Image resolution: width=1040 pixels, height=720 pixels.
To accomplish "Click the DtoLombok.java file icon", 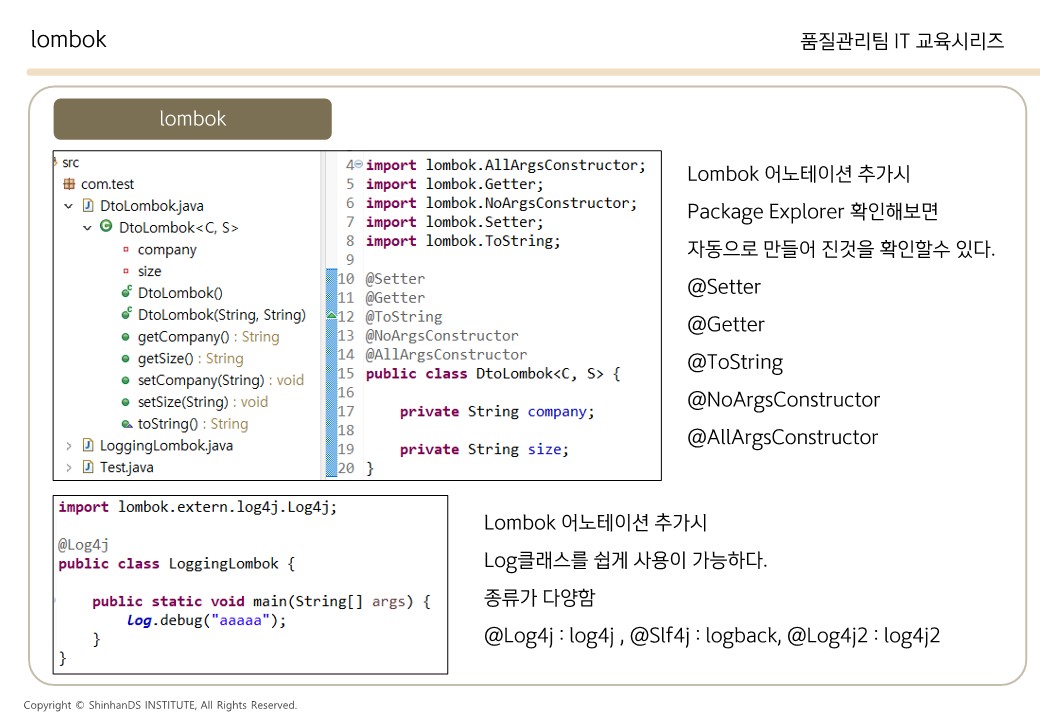I will (x=88, y=206).
